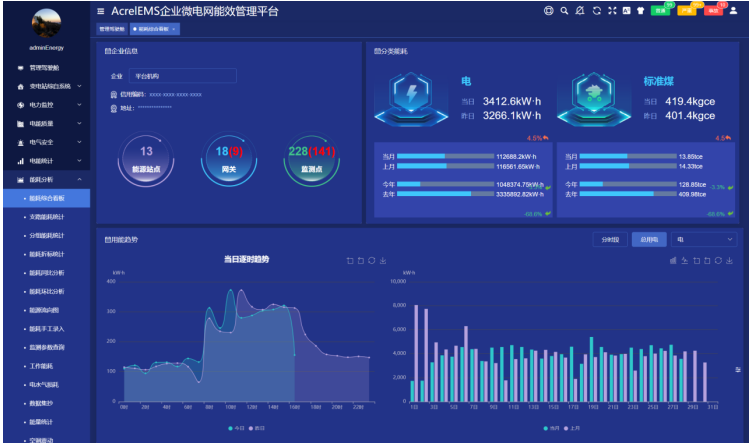Switch monthly chart to line view icon
Image resolution: width=754 pixels, height=447 pixels.
(x=684, y=261)
